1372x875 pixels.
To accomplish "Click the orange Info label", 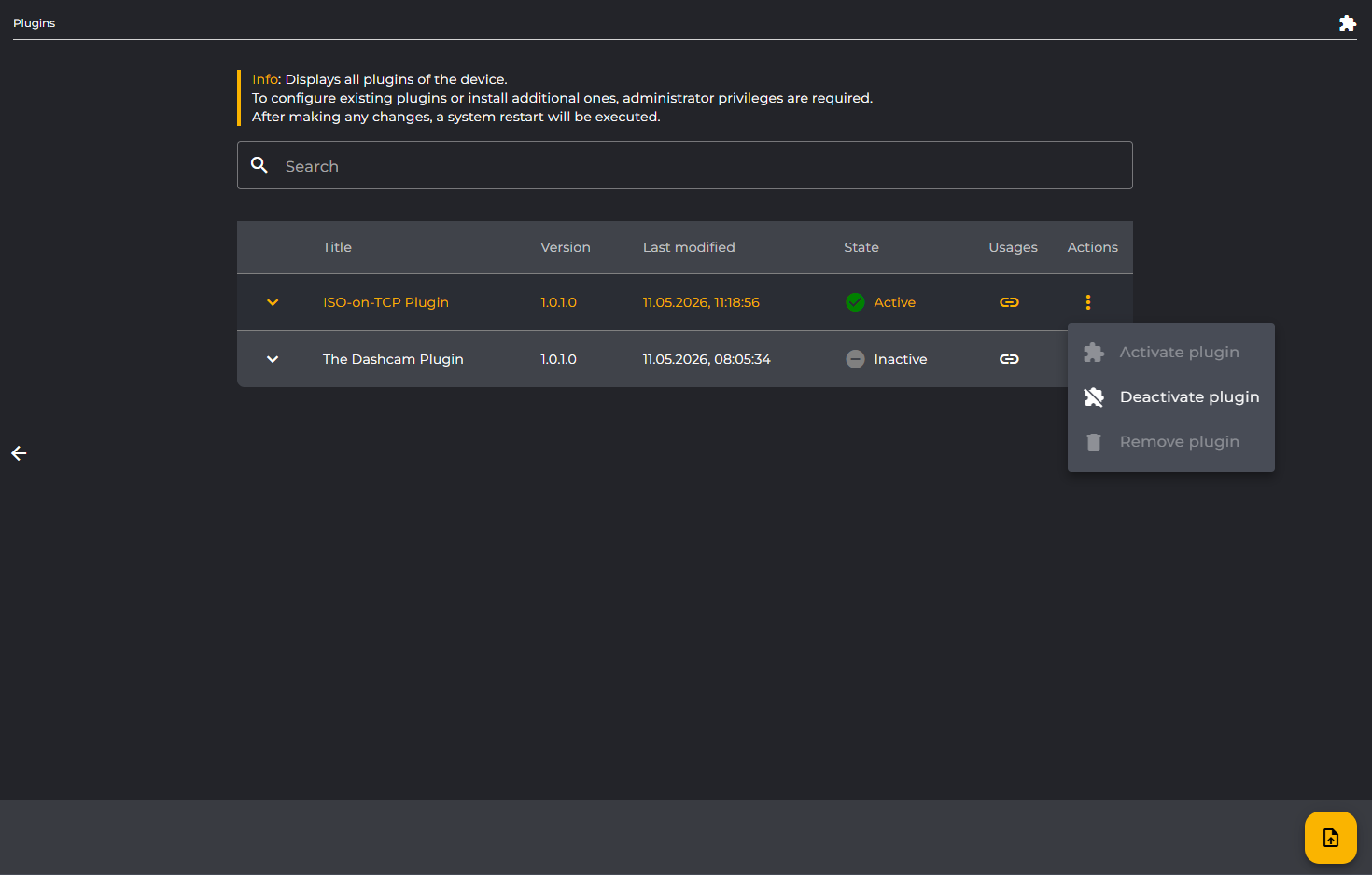I will pos(265,79).
